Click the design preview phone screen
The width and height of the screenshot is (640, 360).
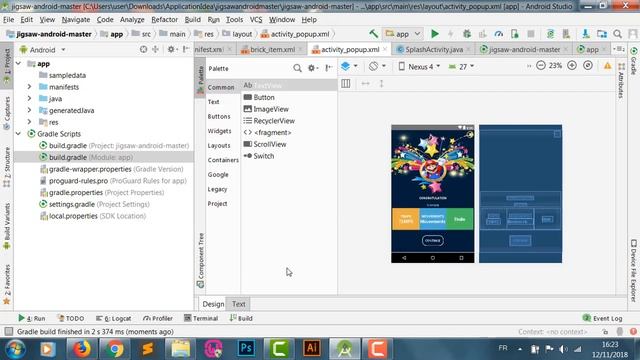[x=433, y=193]
